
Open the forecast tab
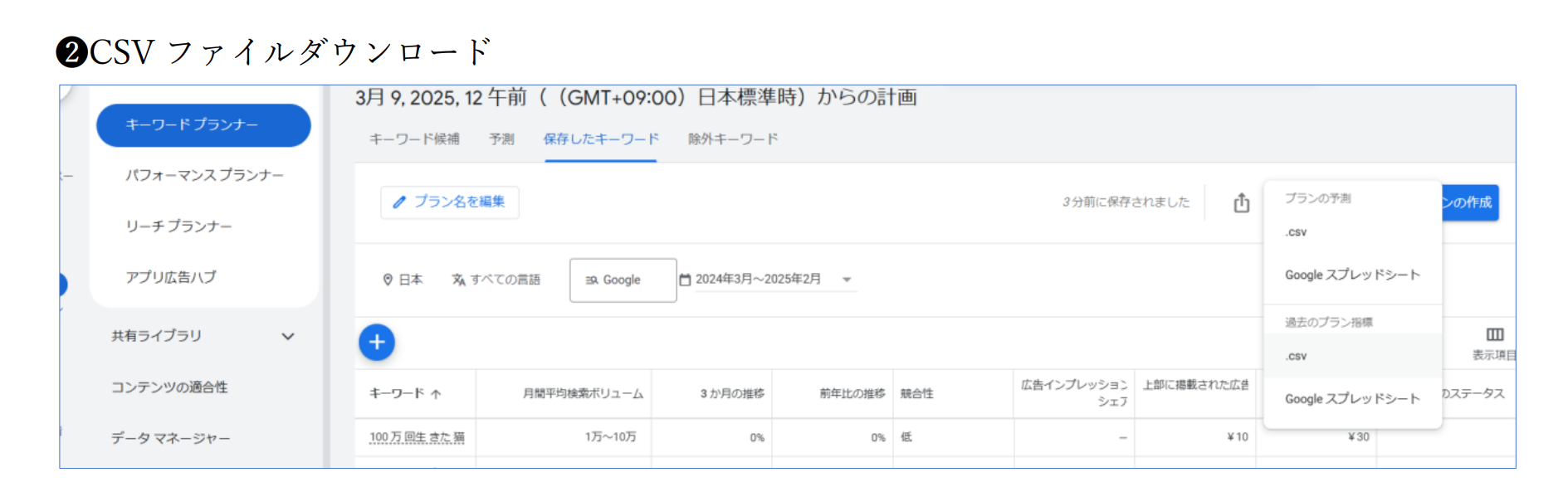(501, 139)
